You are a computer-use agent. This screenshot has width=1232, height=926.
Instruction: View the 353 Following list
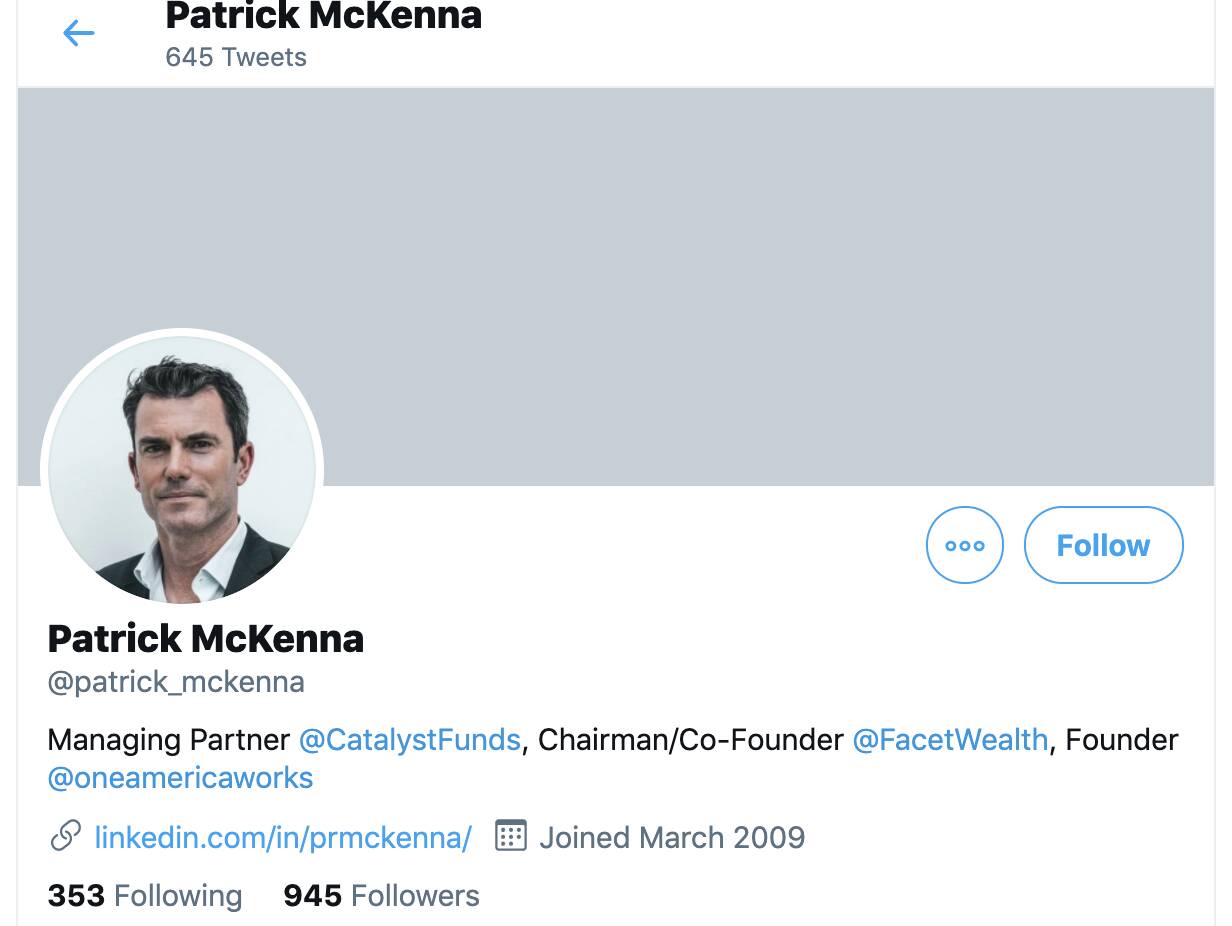pyautogui.click(x=145, y=896)
